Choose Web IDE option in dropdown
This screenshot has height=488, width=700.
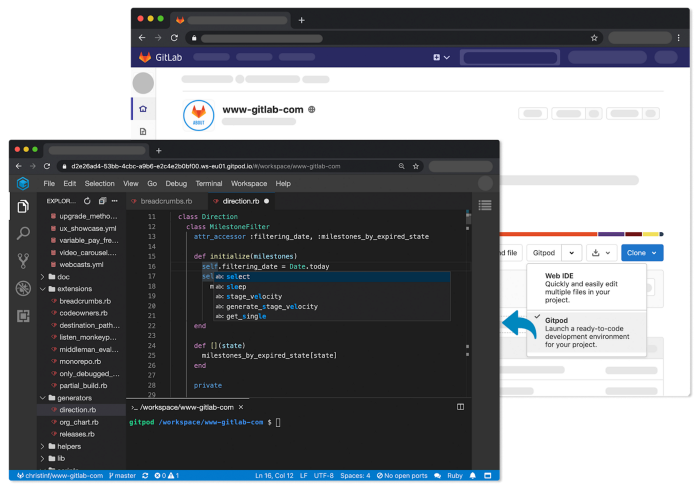pos(586,288)
